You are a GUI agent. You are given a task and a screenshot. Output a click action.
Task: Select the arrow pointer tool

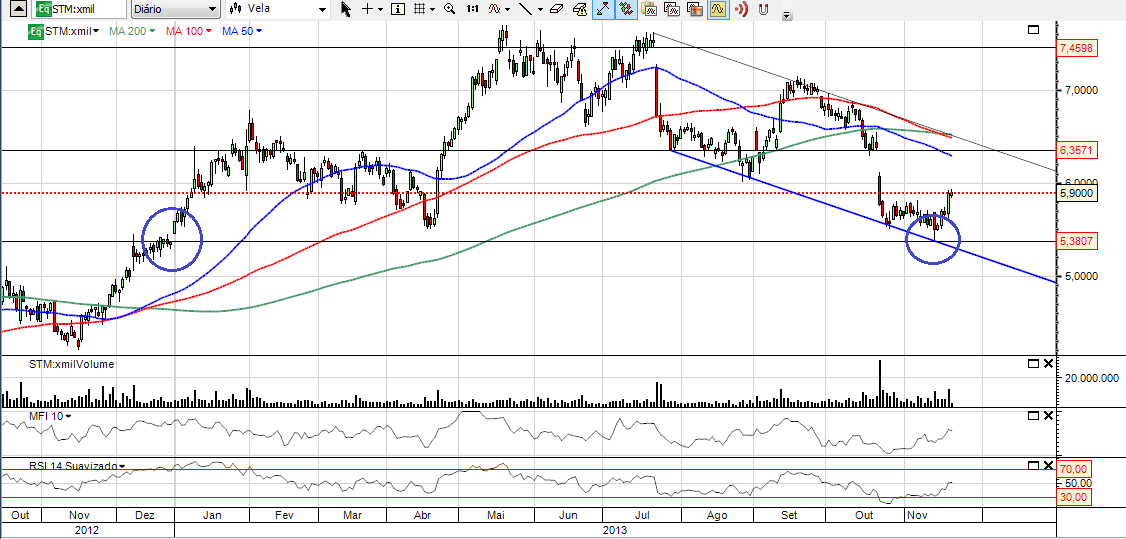346,9
